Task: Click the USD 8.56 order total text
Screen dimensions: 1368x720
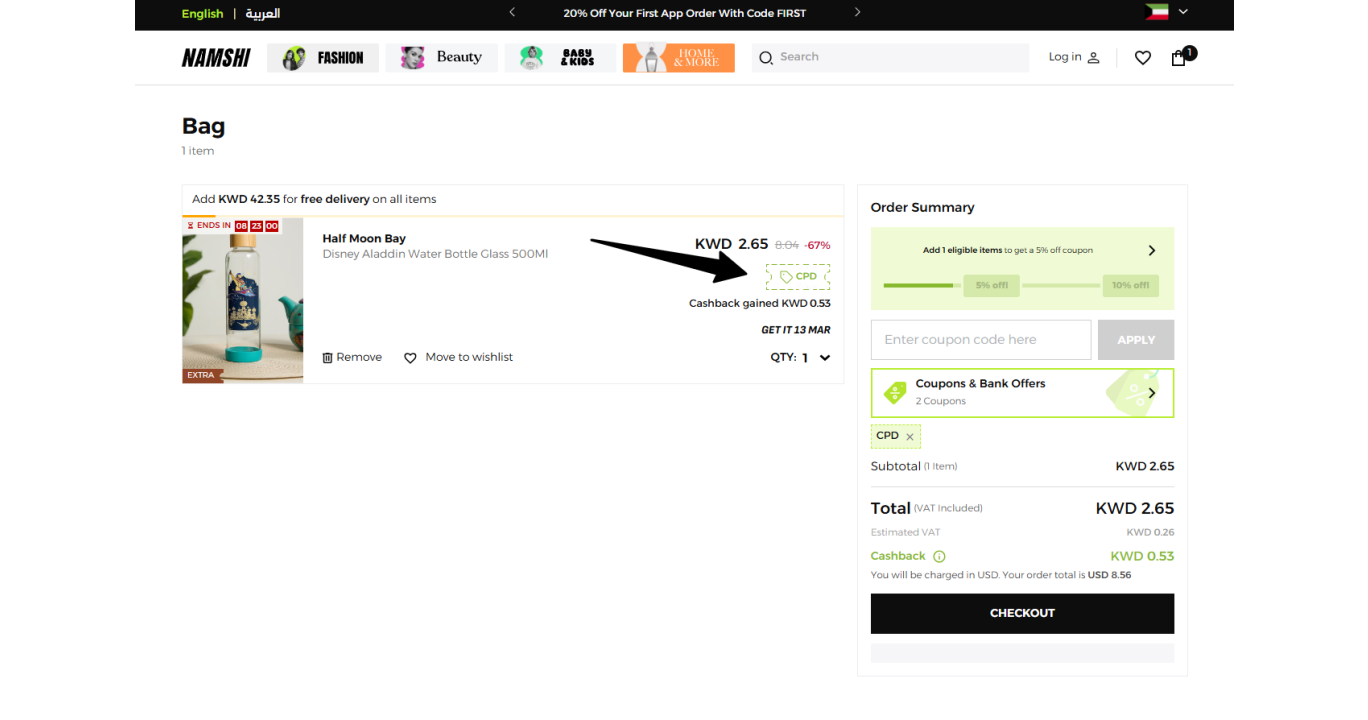Action: click(x=1110, y=575)
